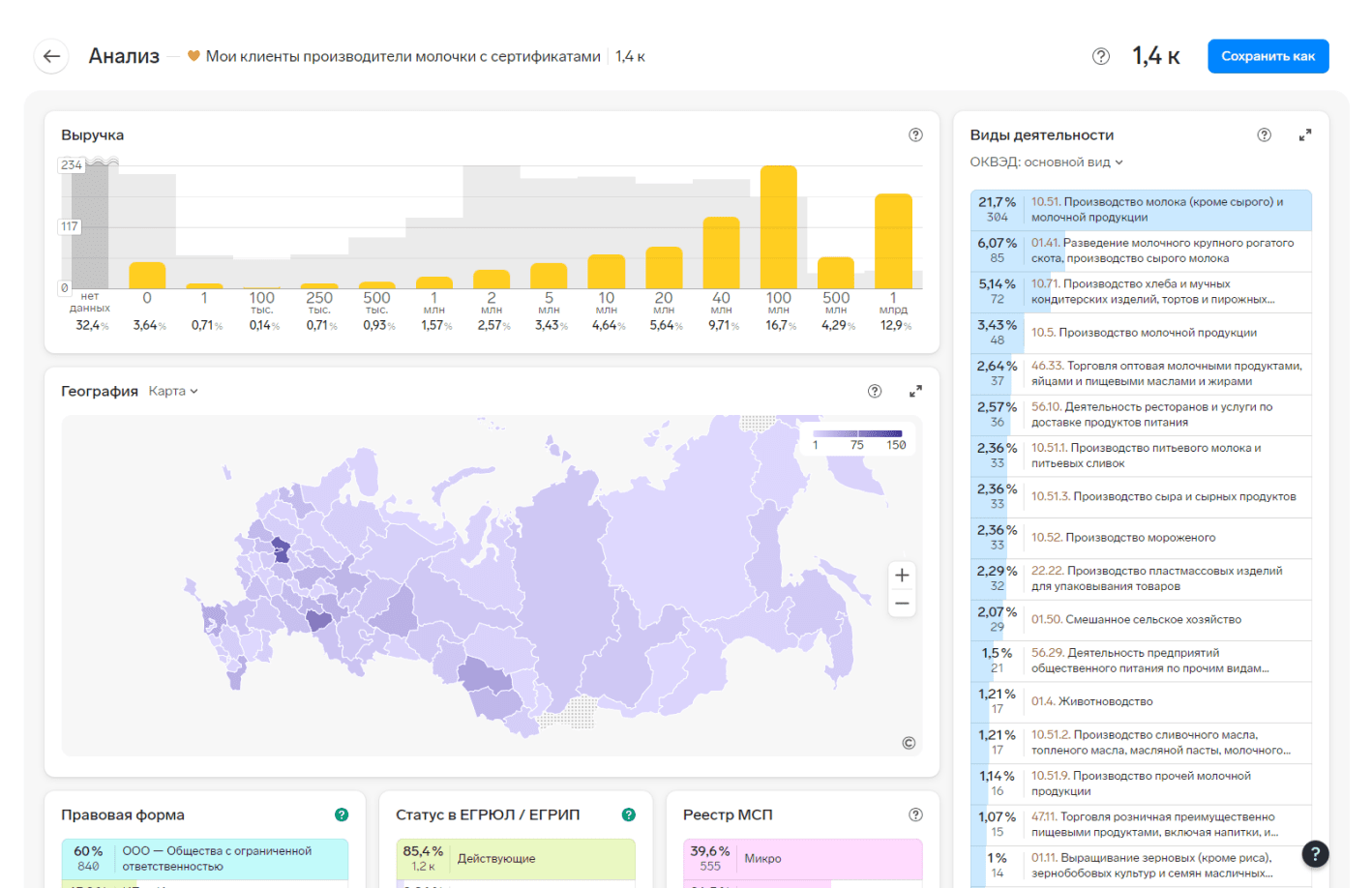Open help icon next to 1,4 к counter
The image size is (1372, 888).
[x=1101, y=56]
